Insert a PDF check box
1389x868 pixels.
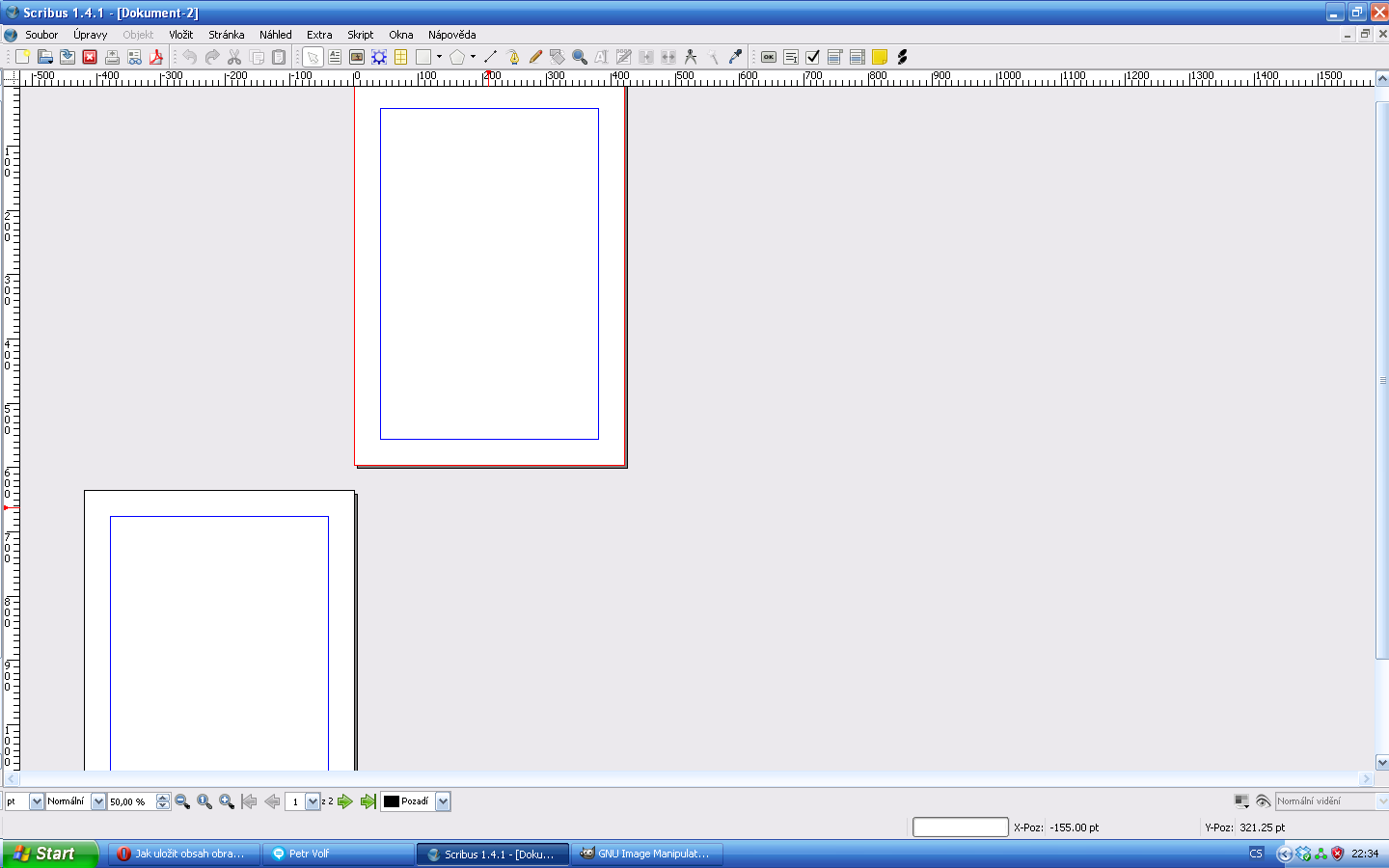click(x=813, y=57)
